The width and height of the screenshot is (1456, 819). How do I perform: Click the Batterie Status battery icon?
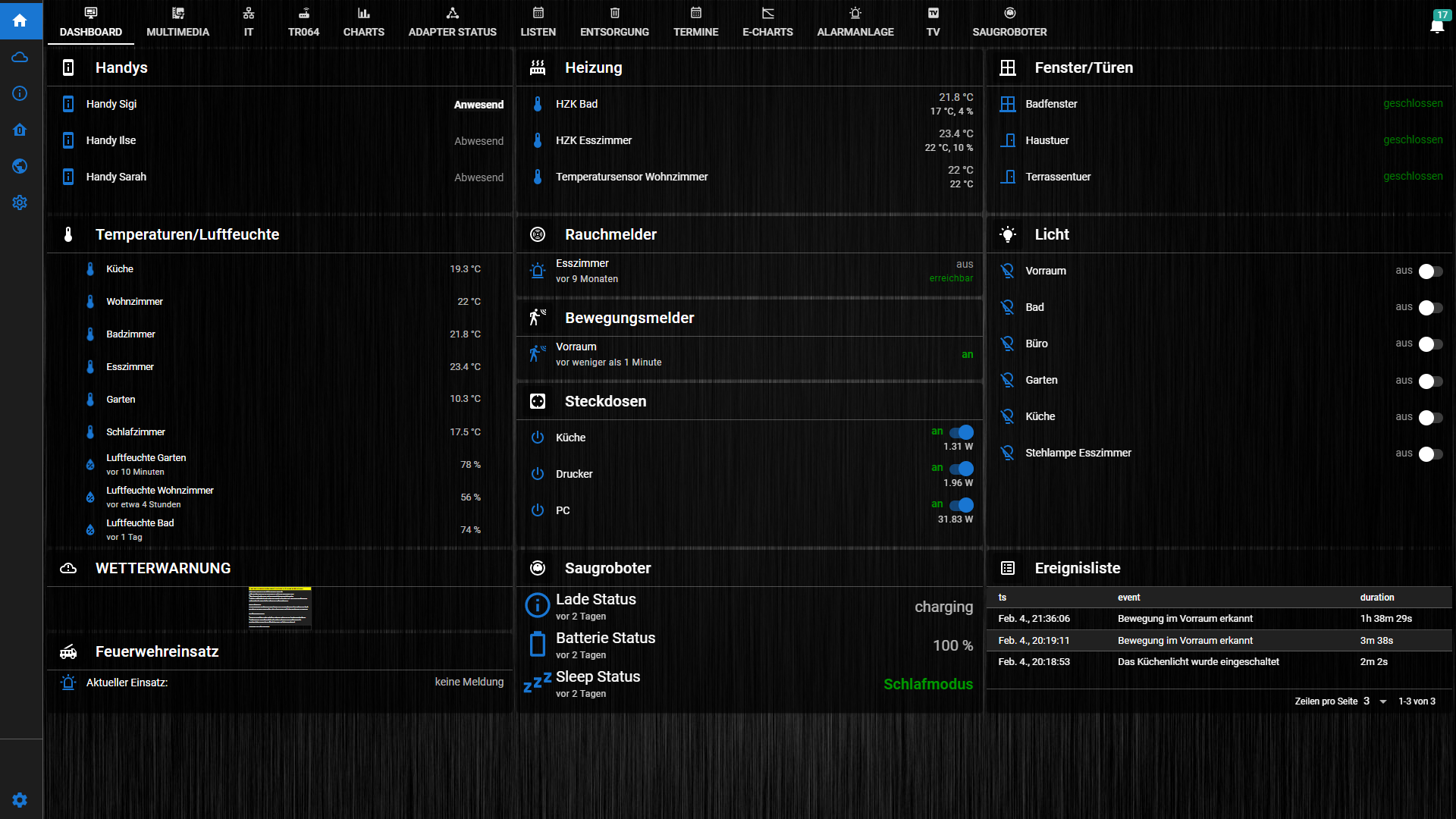click(538, 644)
